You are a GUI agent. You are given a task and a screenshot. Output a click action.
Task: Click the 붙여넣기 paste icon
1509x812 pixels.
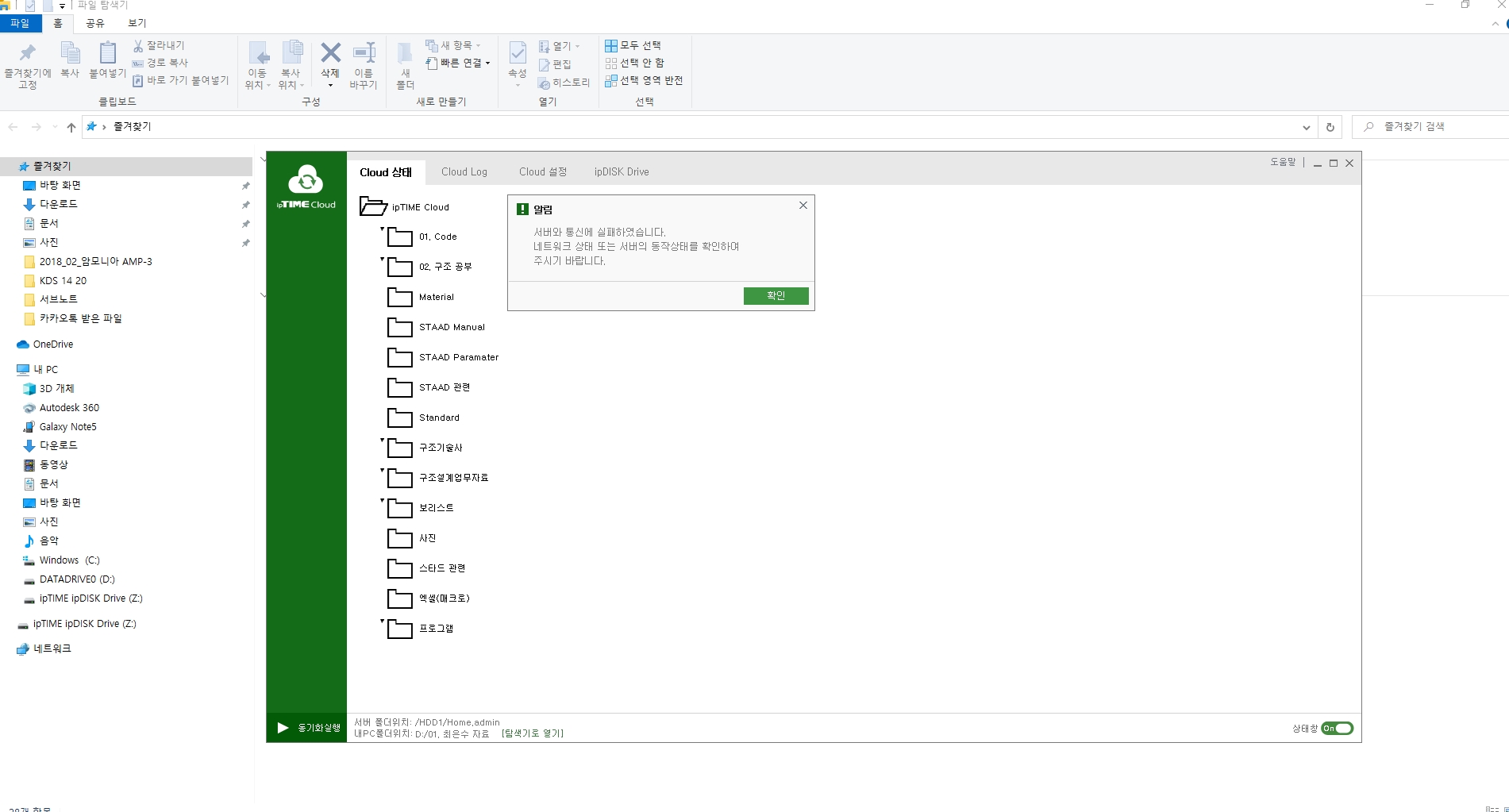[x=108, y=53]
